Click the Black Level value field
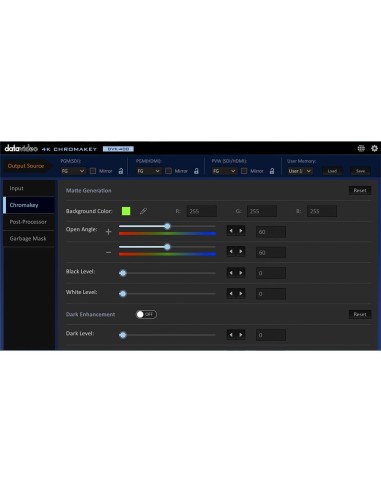This screenshot has height=492, width=381. point(271,273)
